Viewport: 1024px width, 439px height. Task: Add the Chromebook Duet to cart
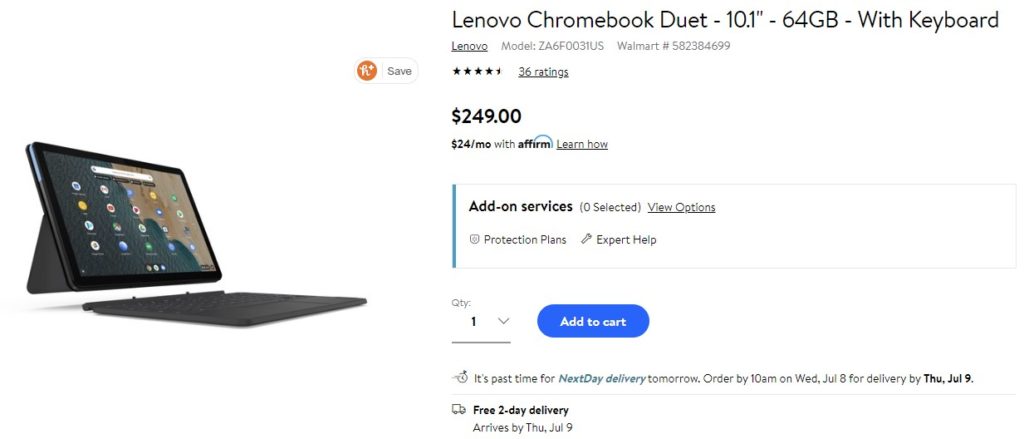593,321
